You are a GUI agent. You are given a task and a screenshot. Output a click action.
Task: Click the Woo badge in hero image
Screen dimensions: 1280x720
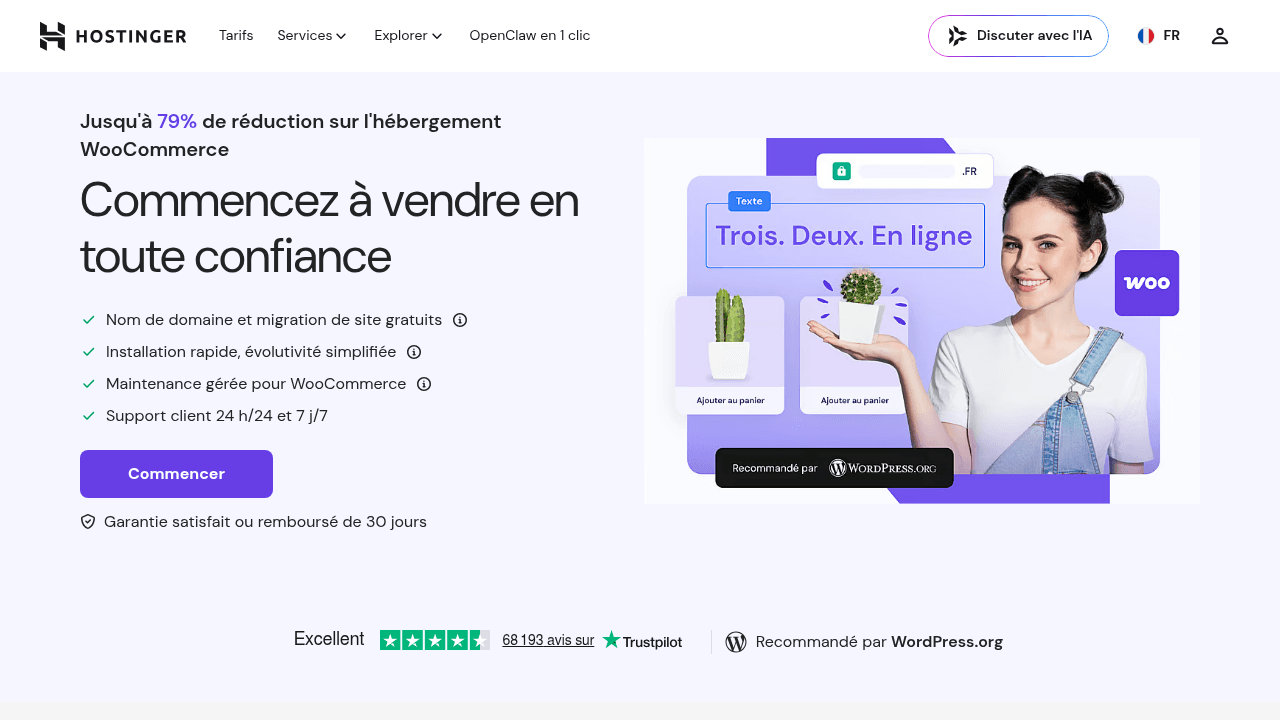(x=1147, y=283)
